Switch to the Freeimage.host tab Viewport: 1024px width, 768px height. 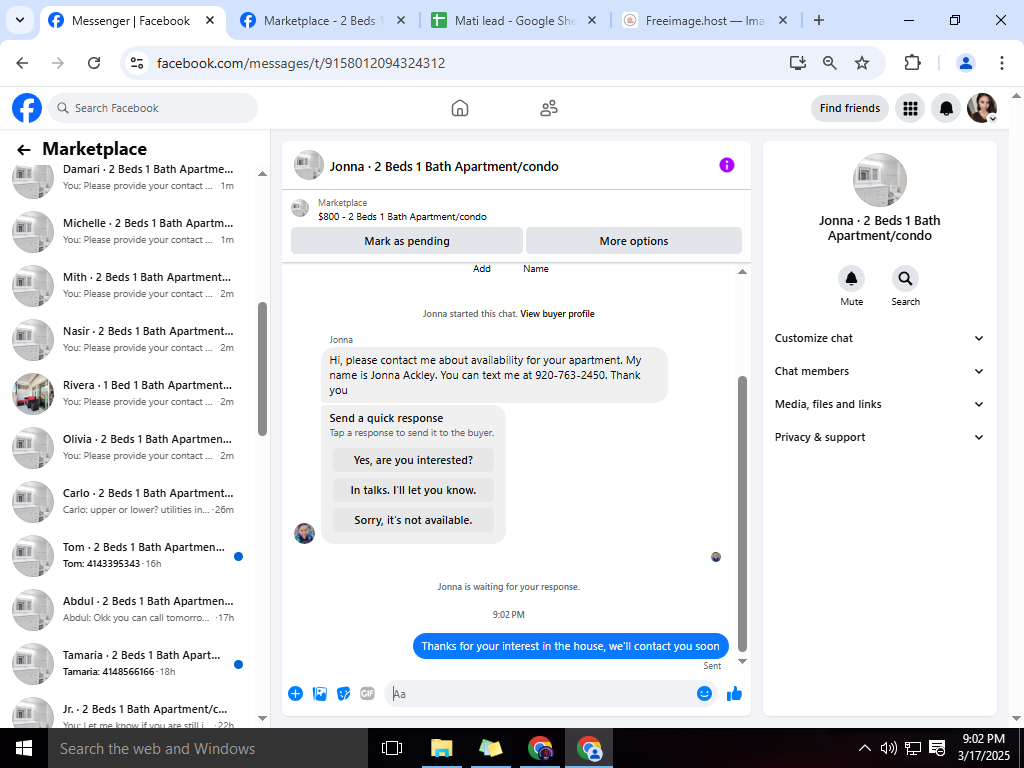point(705,21)
